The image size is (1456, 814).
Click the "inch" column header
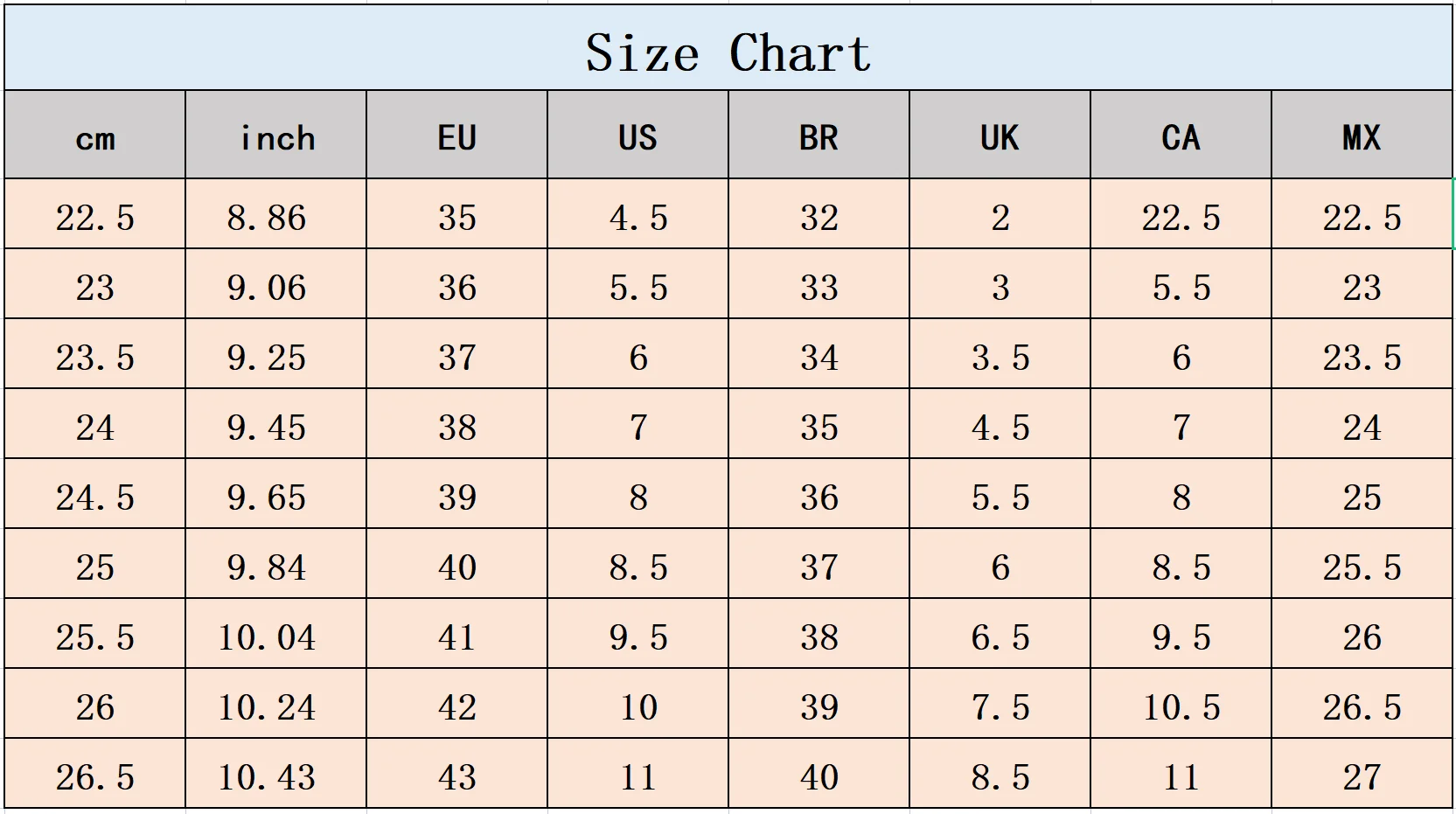[276, 137]
